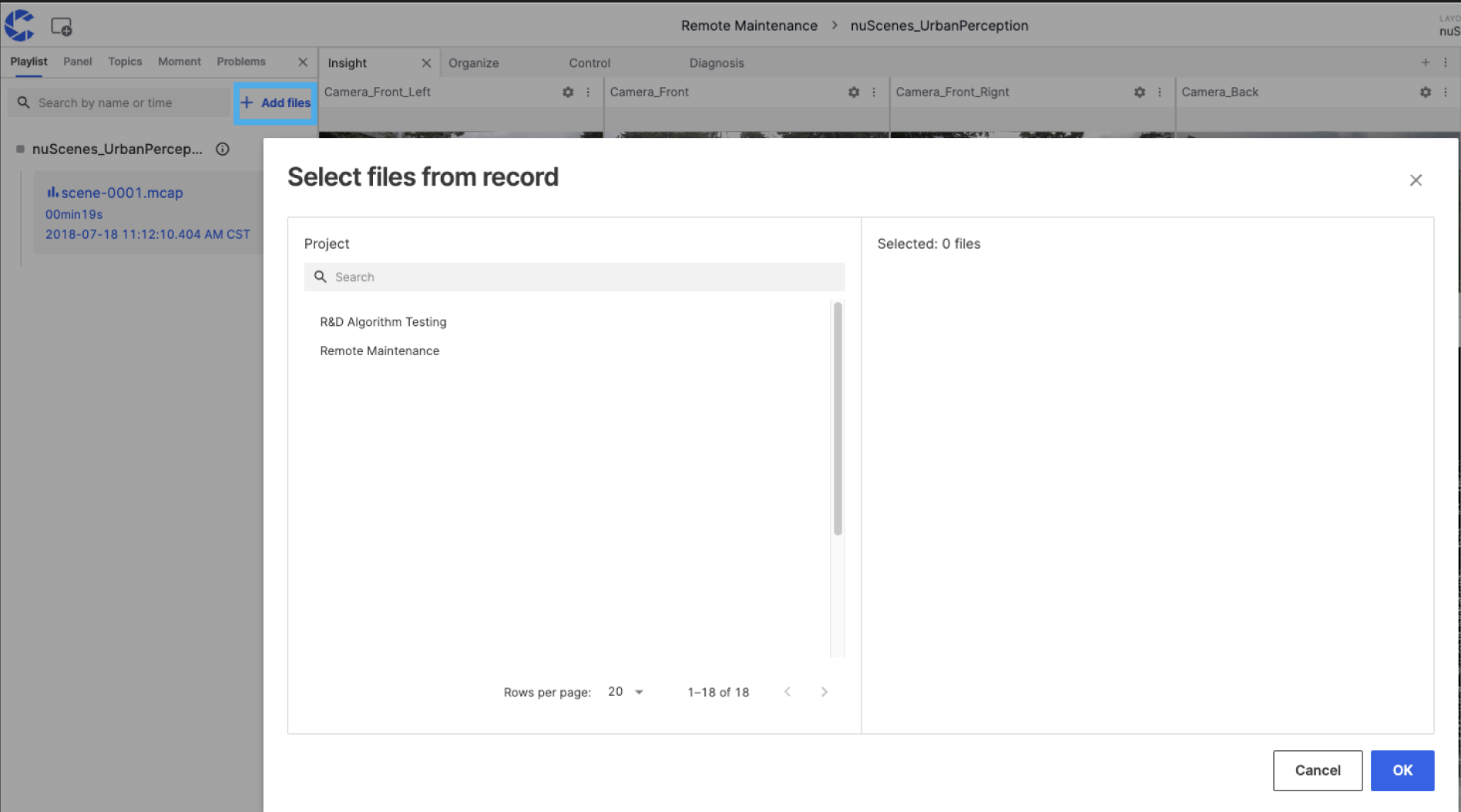Image resolution: width=1461 pixels, height=812 pixels.
Task: Open Camera_Front_Rignt panel more options menu
Action: click(1160, 92)
